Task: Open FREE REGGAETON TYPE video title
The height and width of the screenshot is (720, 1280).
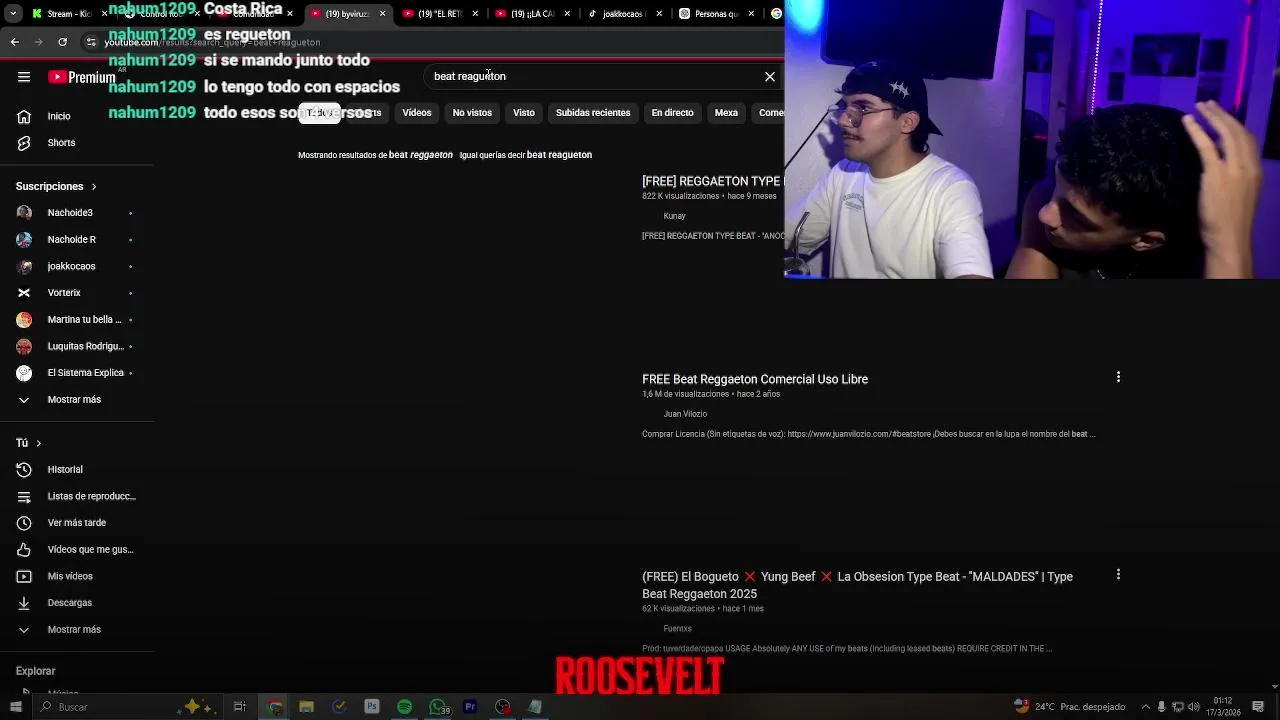Action: tap(711, 181)
